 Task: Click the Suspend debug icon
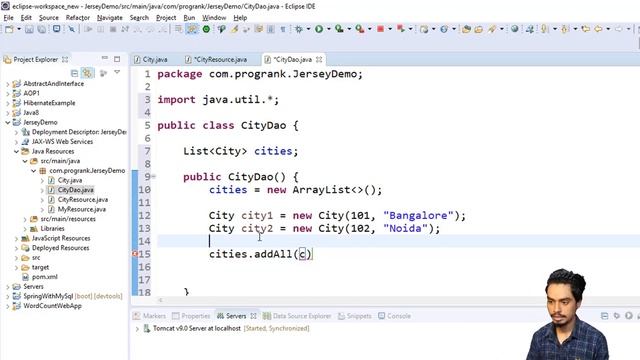pyautogui.click(x=100, y=29)
